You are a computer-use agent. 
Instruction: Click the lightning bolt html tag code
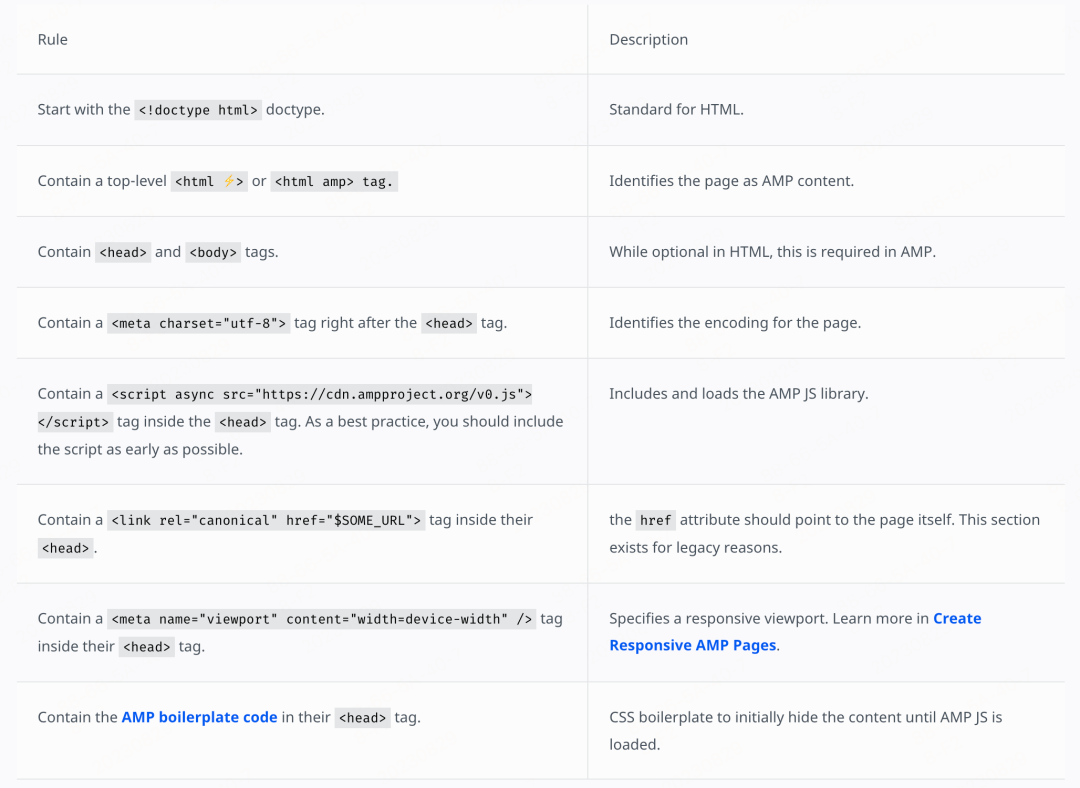point(209,181)
